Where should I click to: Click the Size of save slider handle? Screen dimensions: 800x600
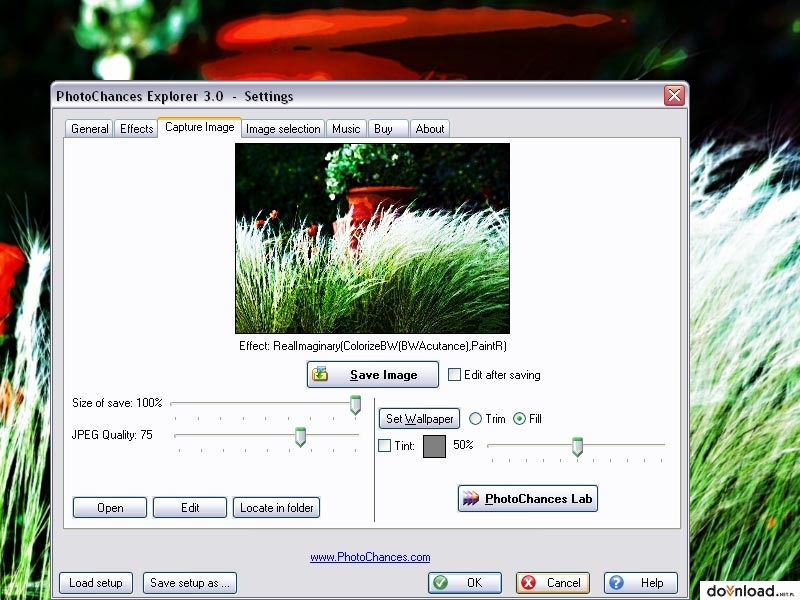(355, 404)
